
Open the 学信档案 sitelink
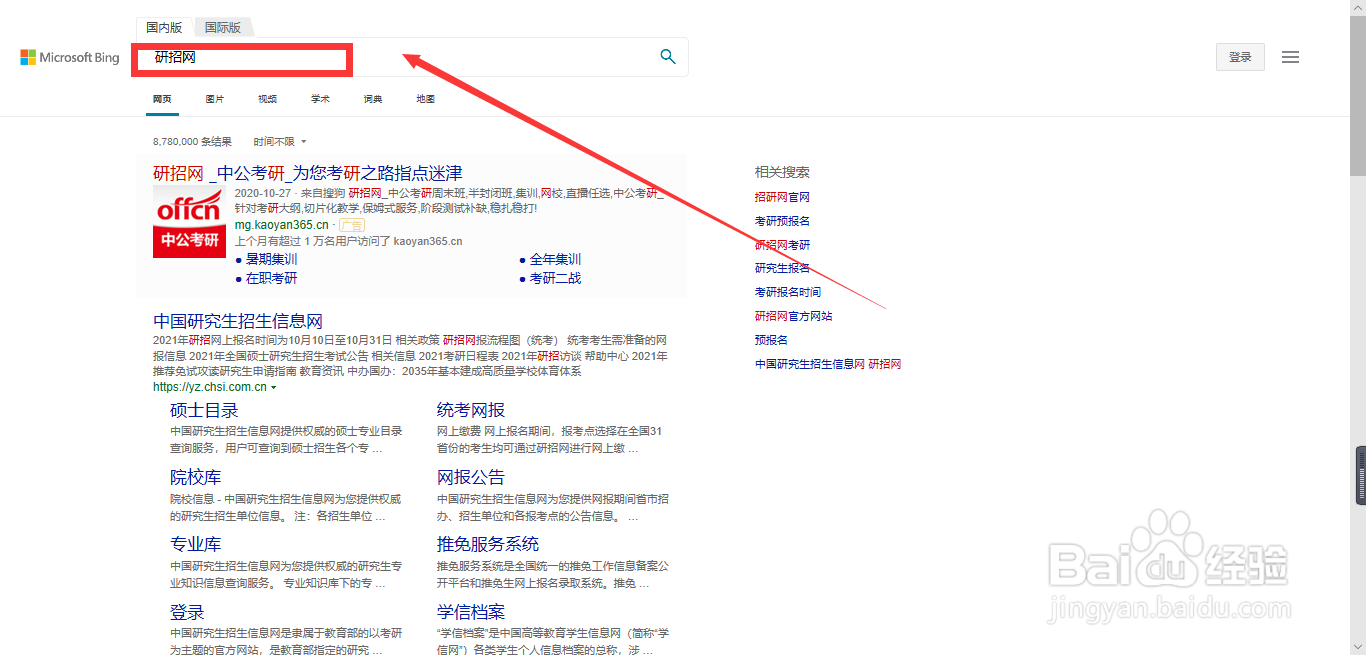[471, 612]
